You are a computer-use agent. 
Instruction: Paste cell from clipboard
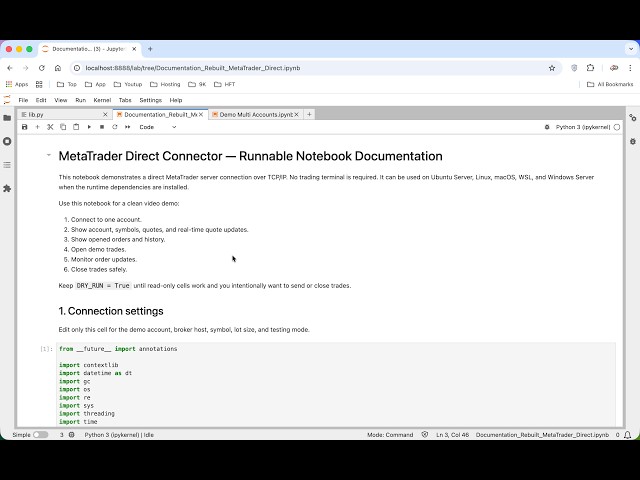(x=76, y=127)
